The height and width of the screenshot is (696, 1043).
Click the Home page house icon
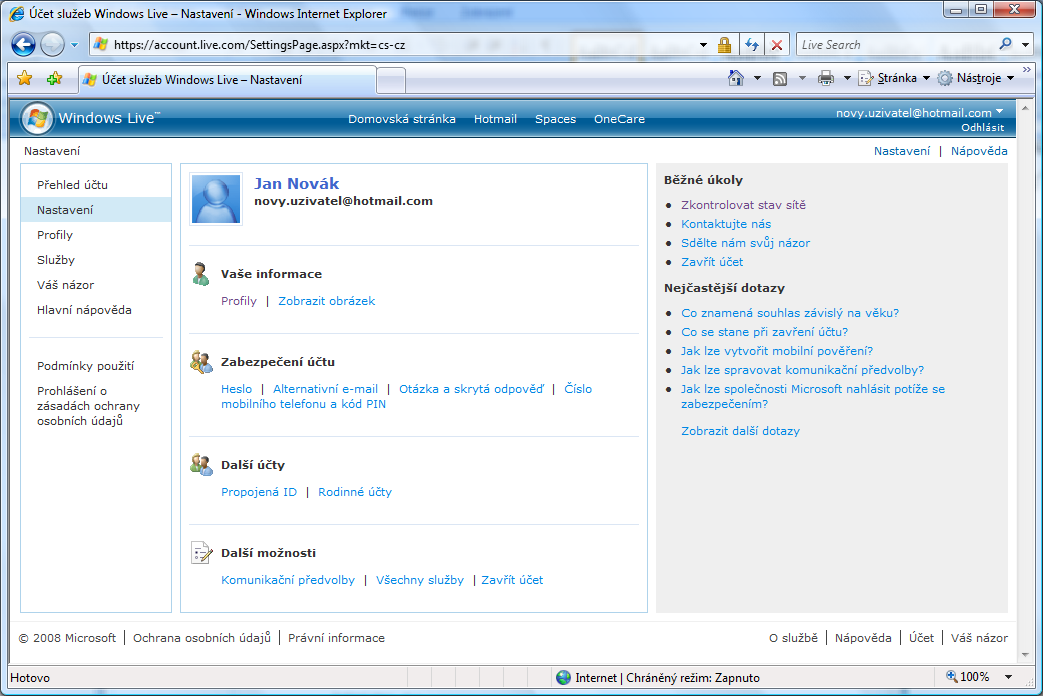736,78
